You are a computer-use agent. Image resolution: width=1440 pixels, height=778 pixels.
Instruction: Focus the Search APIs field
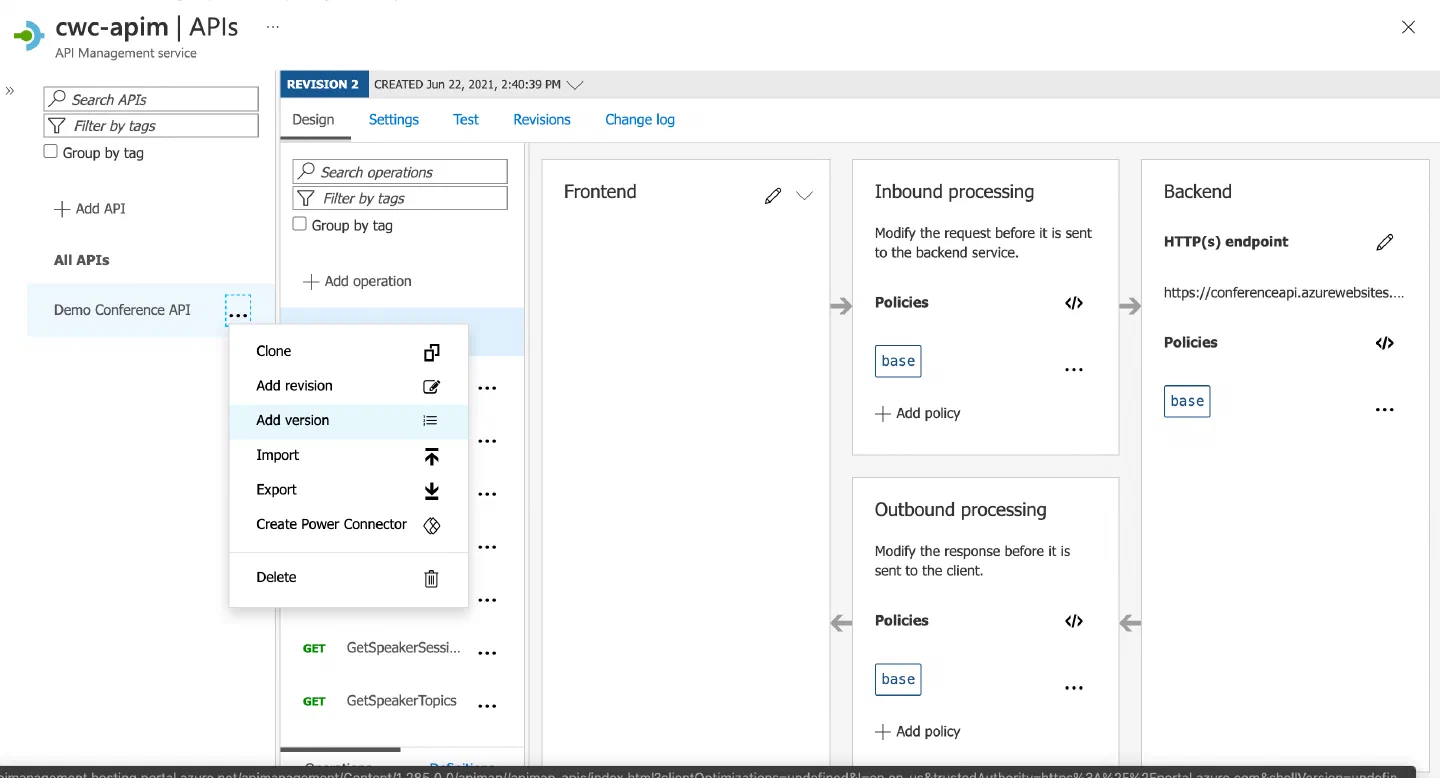point(151,99)
